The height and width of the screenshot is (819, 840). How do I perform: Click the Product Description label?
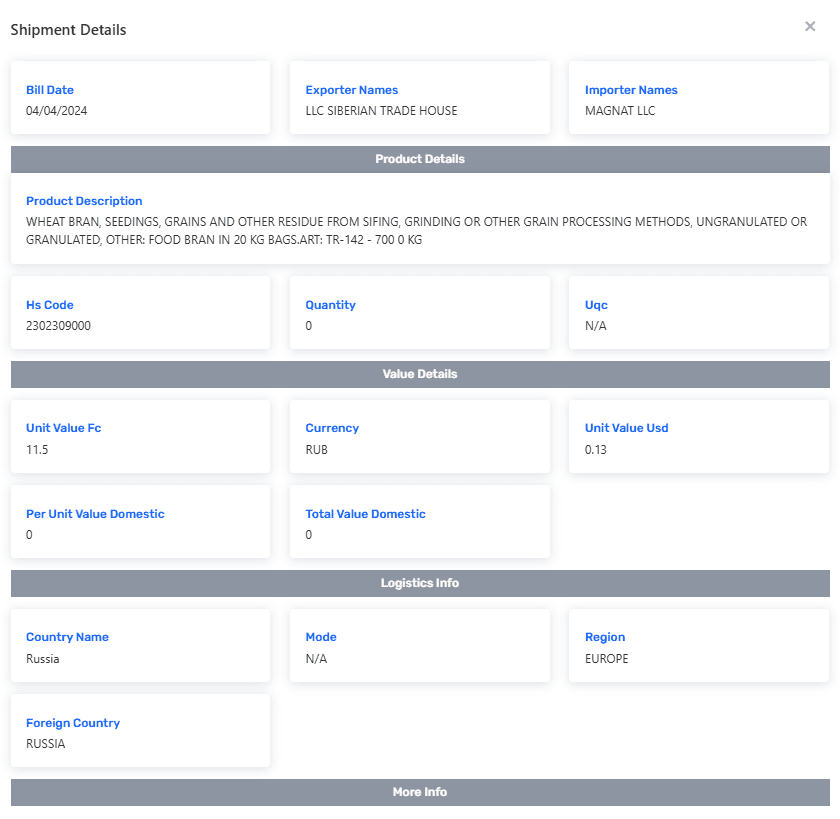click(84, 201)
